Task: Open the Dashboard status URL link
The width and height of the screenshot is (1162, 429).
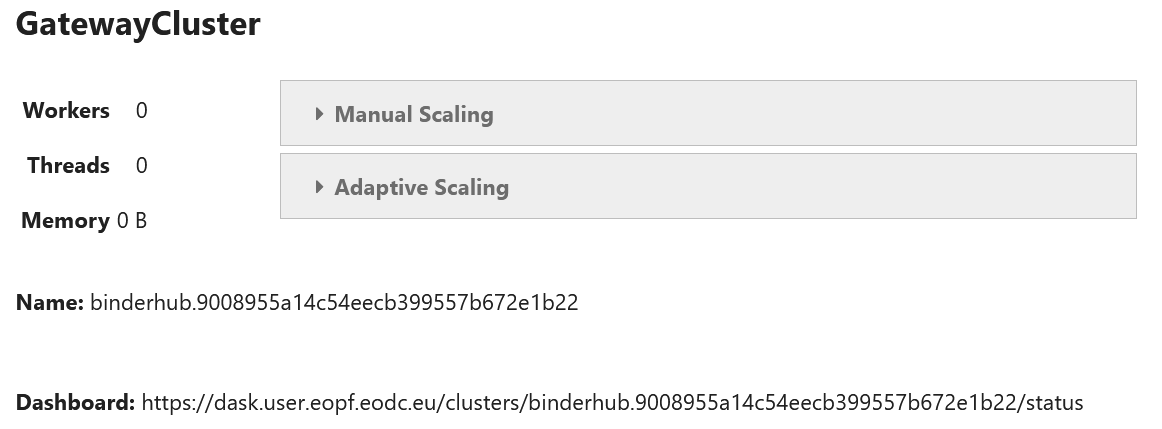Action: (612, 403)
